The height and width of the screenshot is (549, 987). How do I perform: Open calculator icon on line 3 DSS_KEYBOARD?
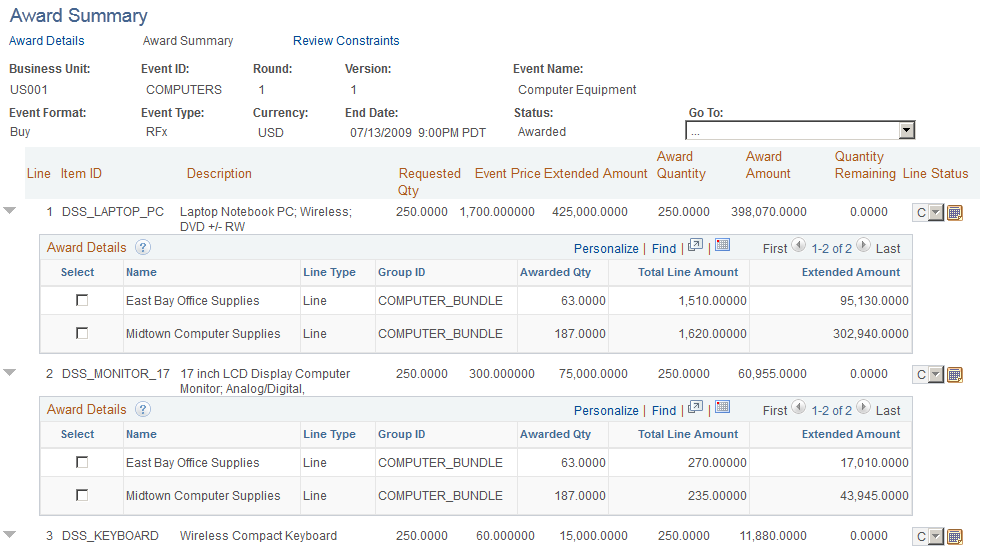pos(954,537)
